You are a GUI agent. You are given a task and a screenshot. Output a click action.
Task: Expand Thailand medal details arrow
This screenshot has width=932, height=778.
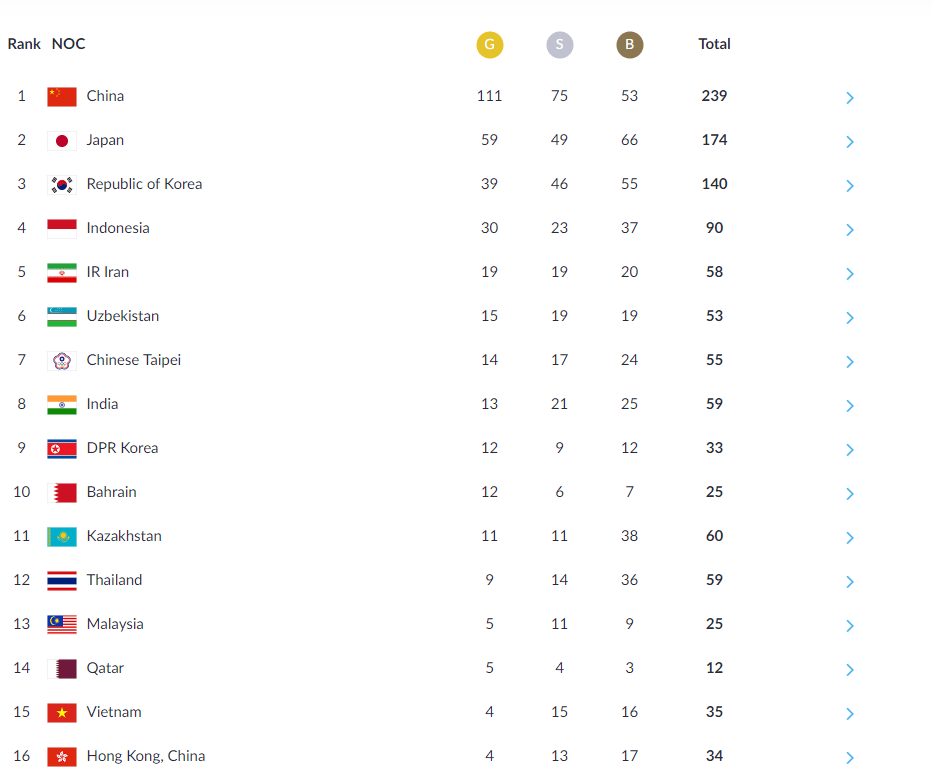849,581
